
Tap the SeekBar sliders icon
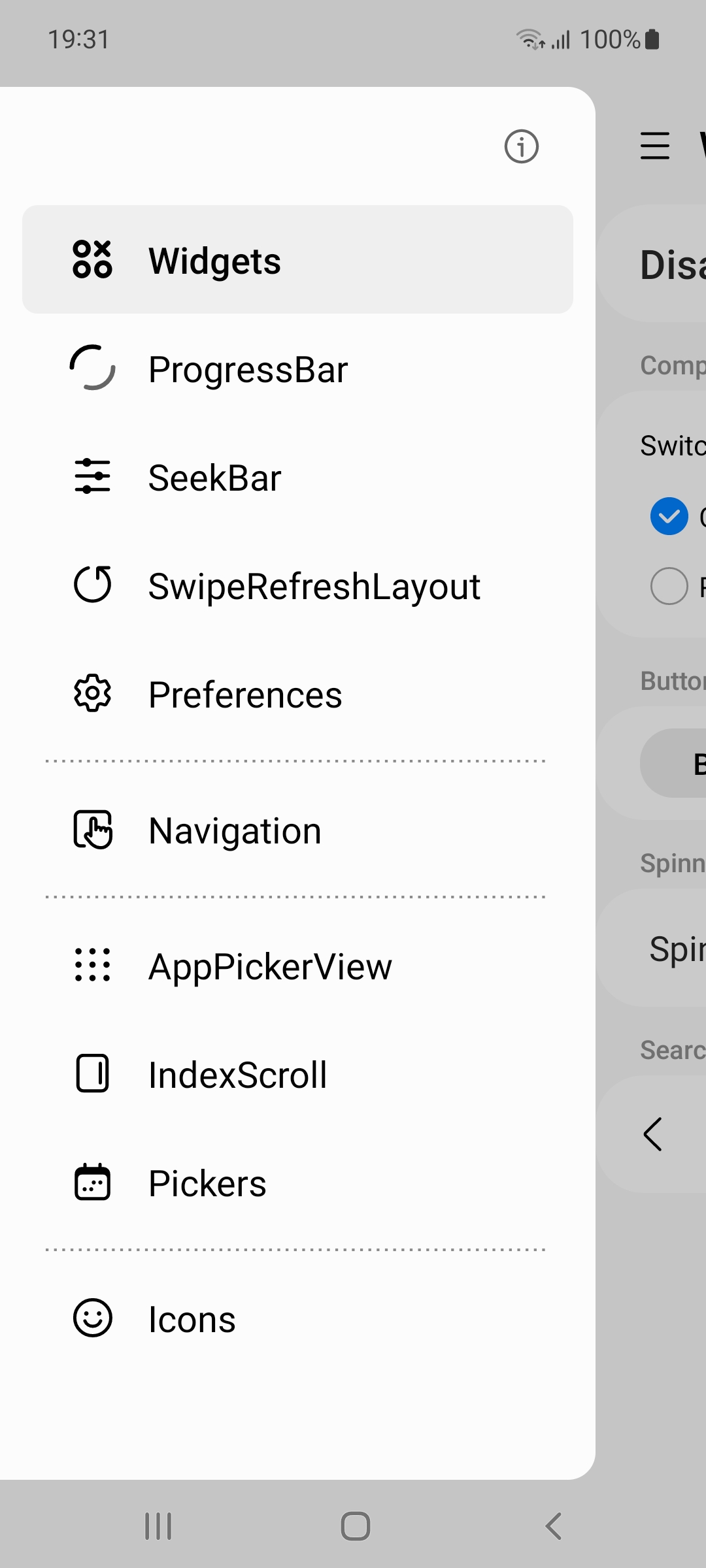point(92,476)
